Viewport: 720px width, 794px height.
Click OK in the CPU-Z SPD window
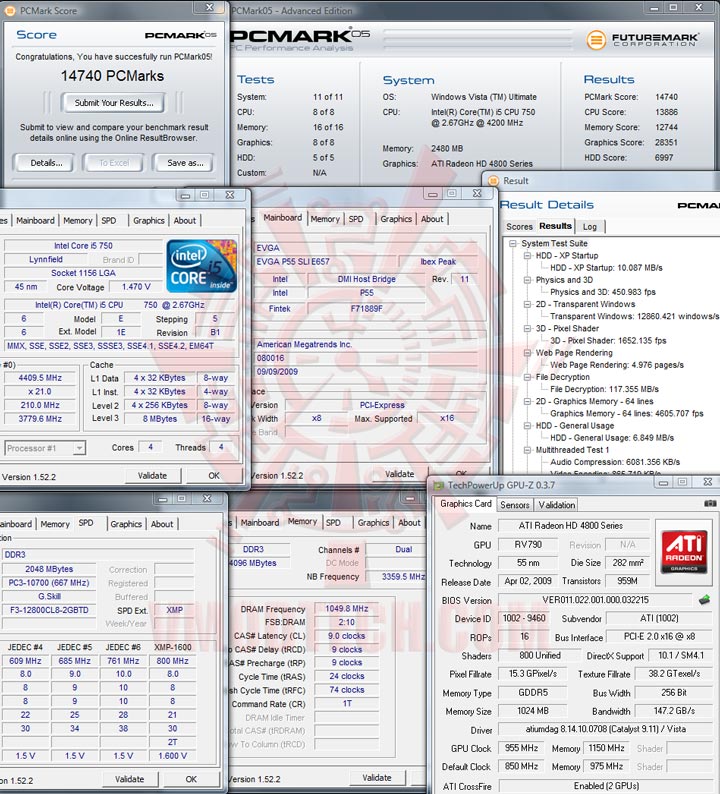(191, 779)
